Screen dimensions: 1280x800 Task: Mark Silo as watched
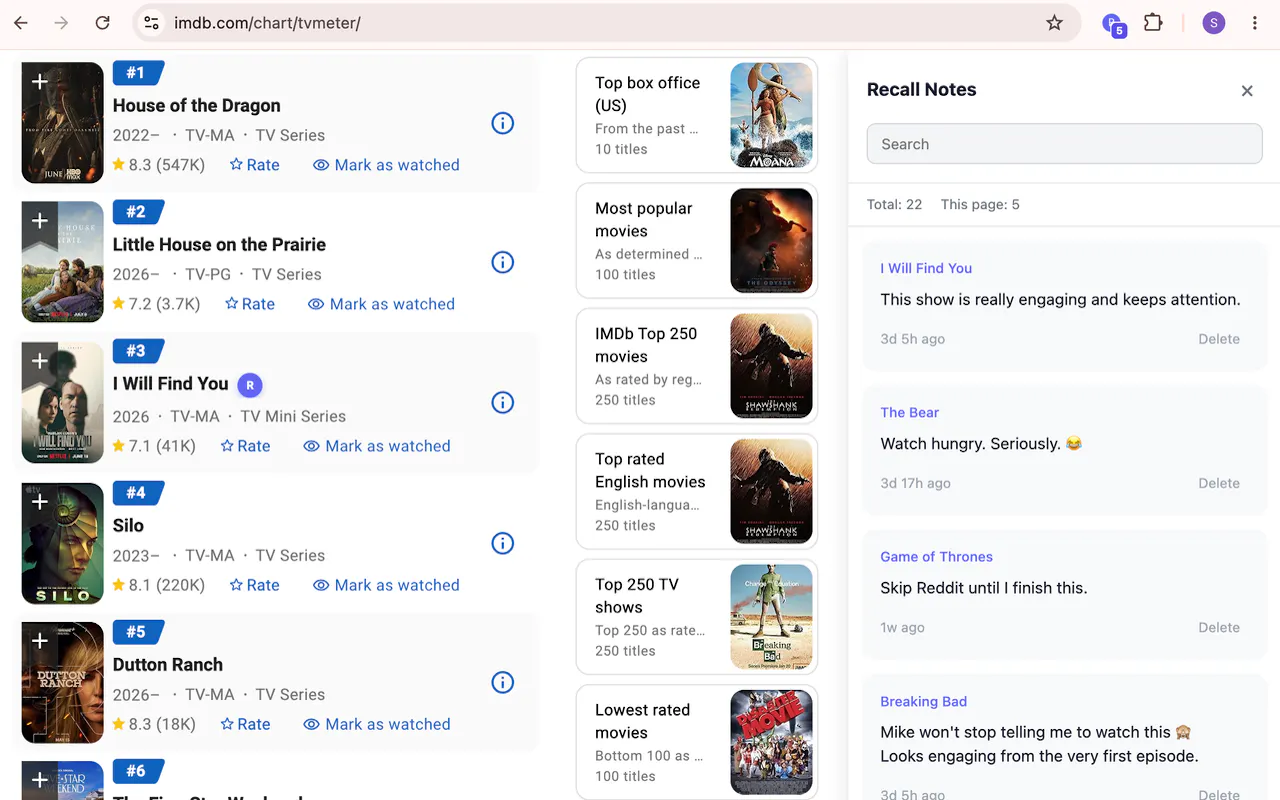tap(386, 585)
